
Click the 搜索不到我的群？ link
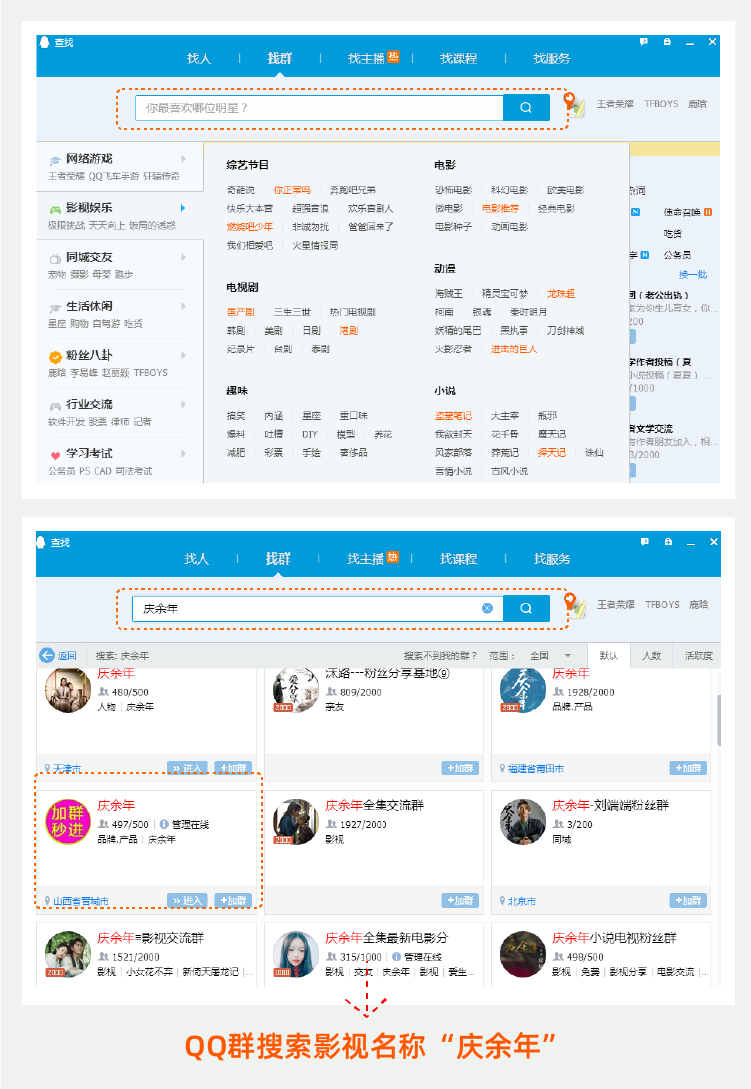440,656
